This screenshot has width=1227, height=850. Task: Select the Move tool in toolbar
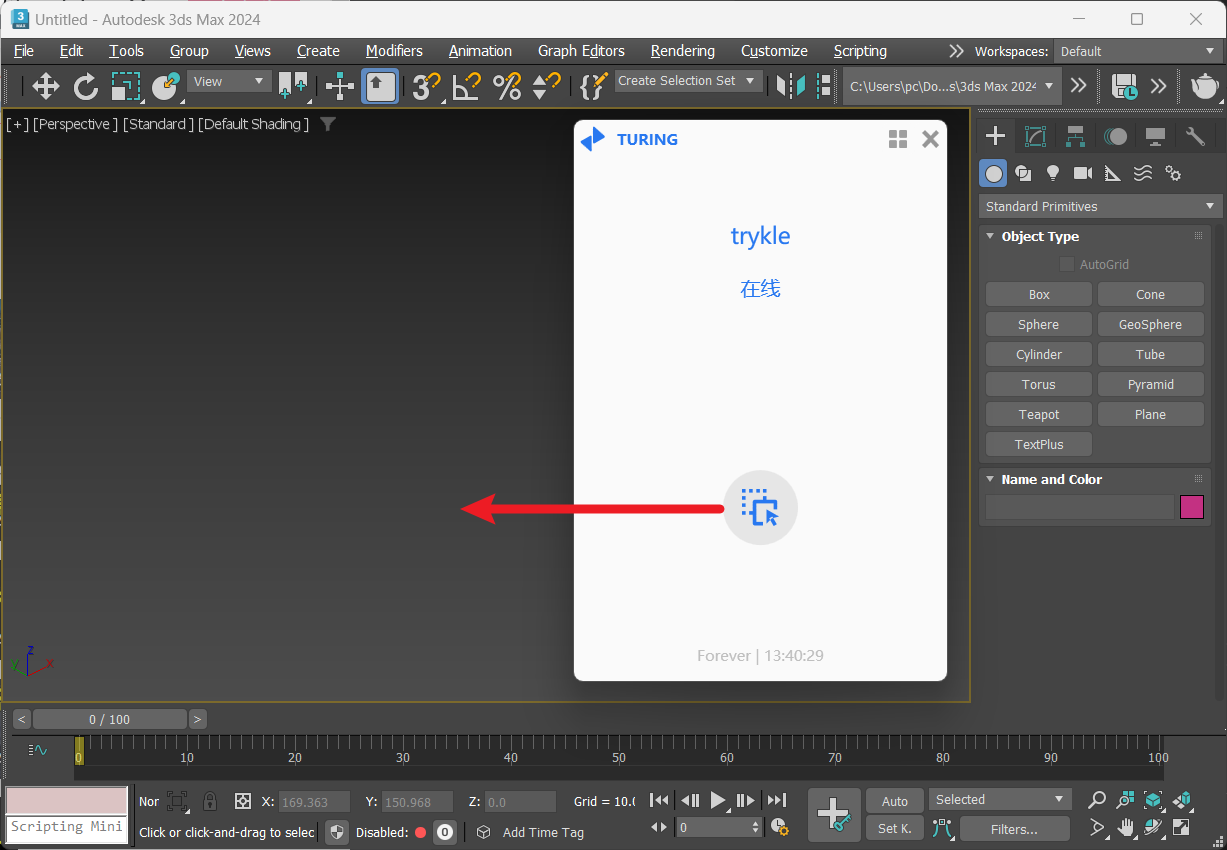46,86
